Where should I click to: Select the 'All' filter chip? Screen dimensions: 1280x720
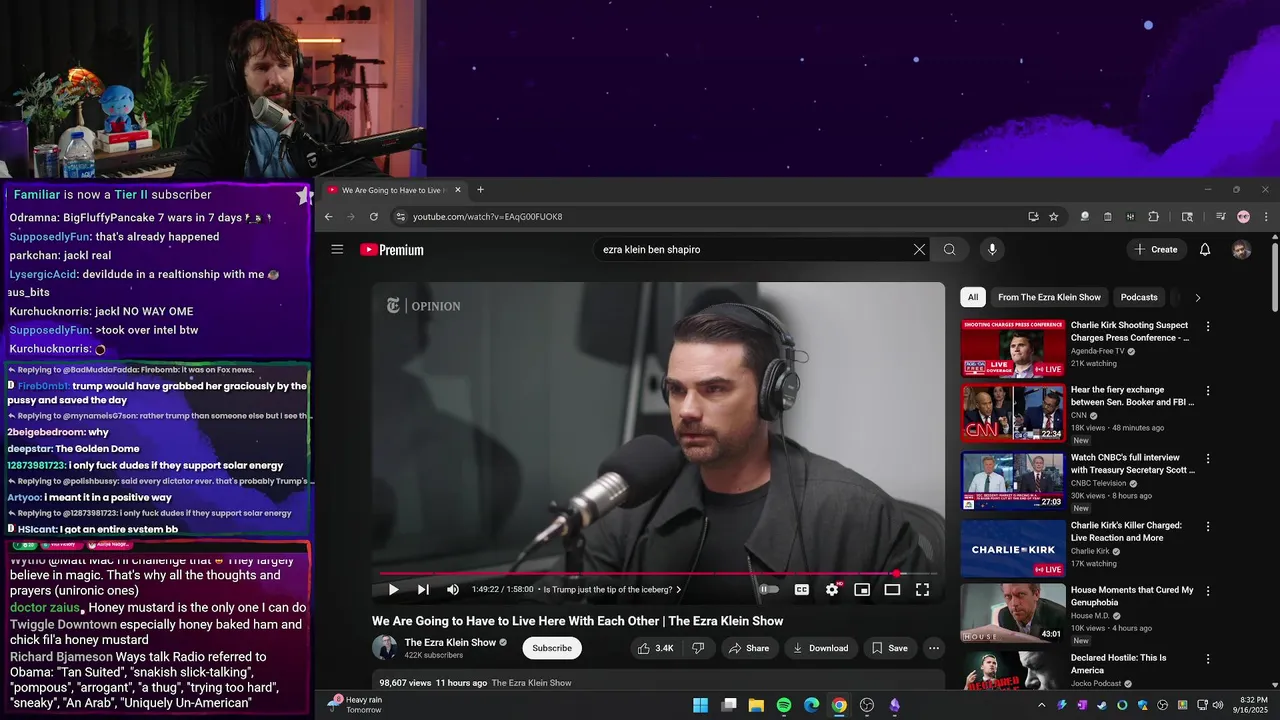pyautogui.click(x=973, y=297)
